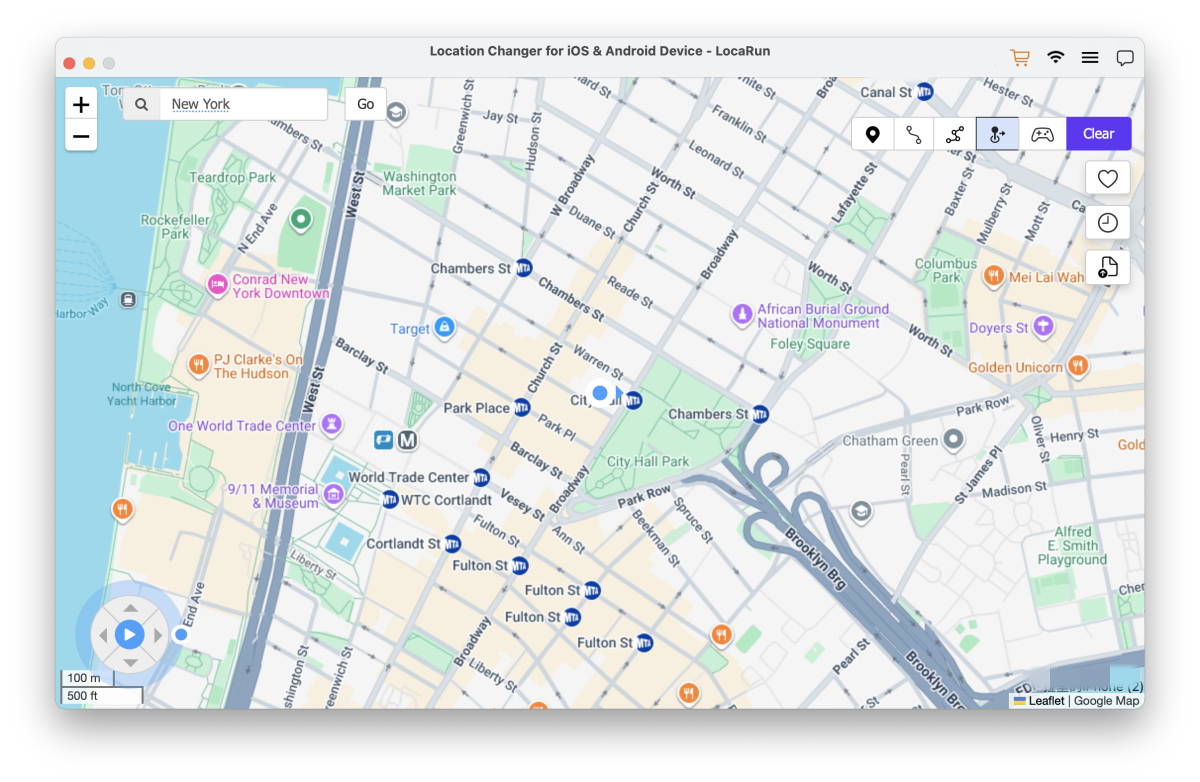Open the hamburger menu in the title bar
This screenshot has height=782, width=1200.
pyautogui.click(x=1090, y=58)
